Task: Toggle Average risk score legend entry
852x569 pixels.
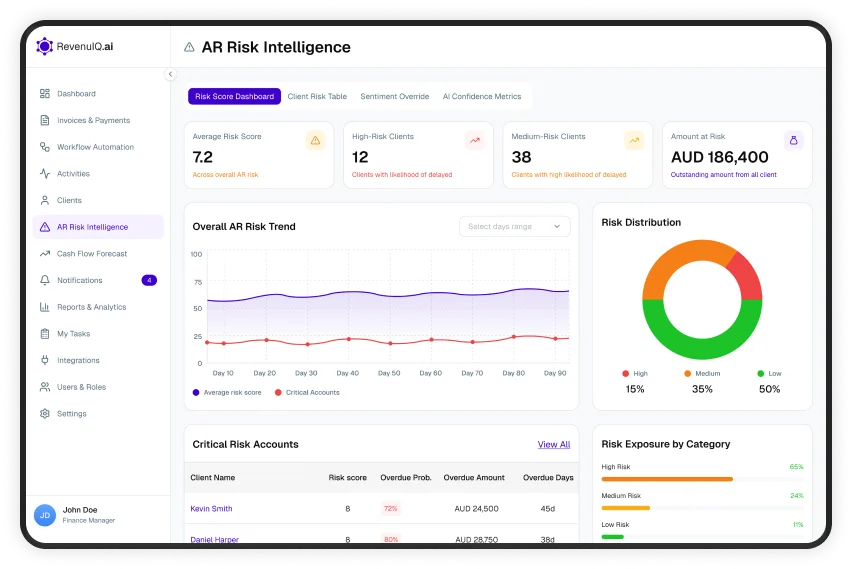Action: [227, 392]
